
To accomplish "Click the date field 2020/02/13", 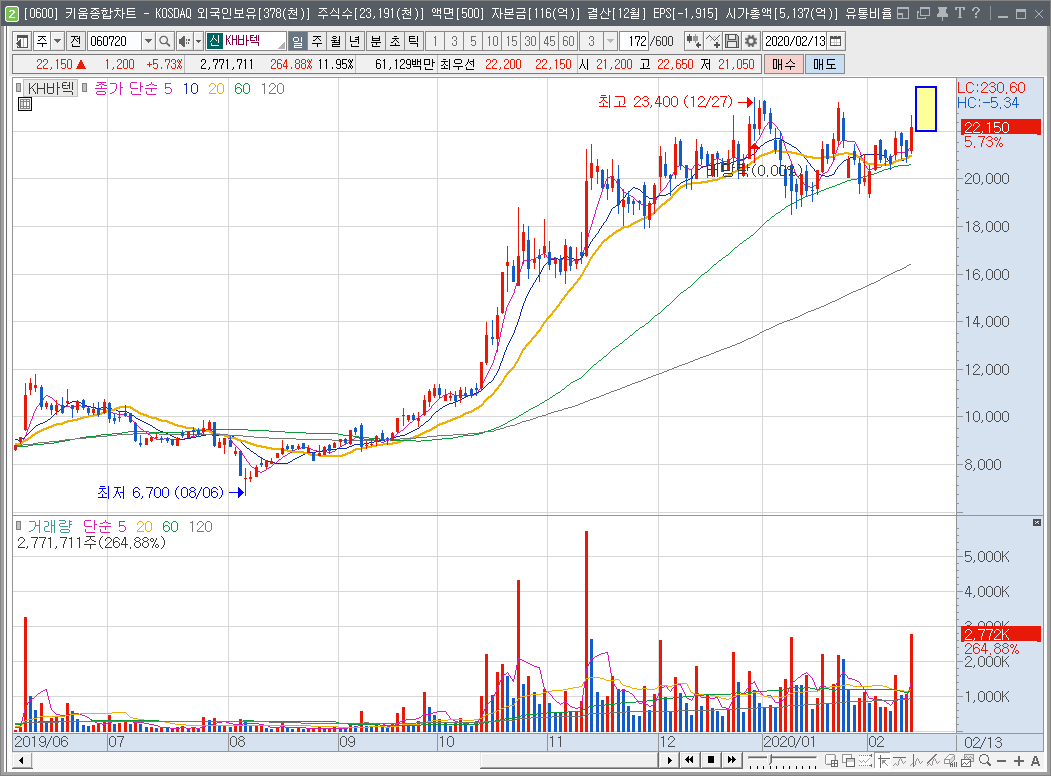I will 795,42.
